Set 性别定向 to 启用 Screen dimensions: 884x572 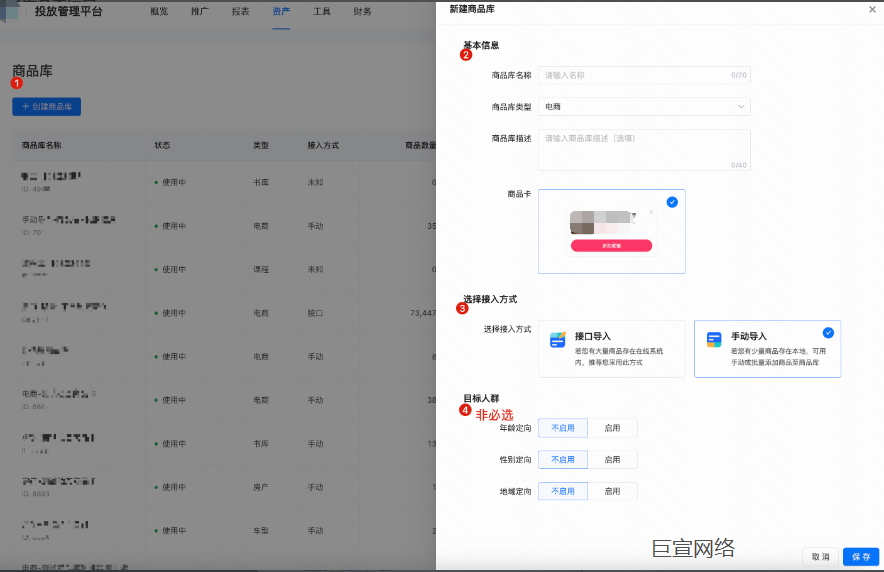tap(612, 460)
